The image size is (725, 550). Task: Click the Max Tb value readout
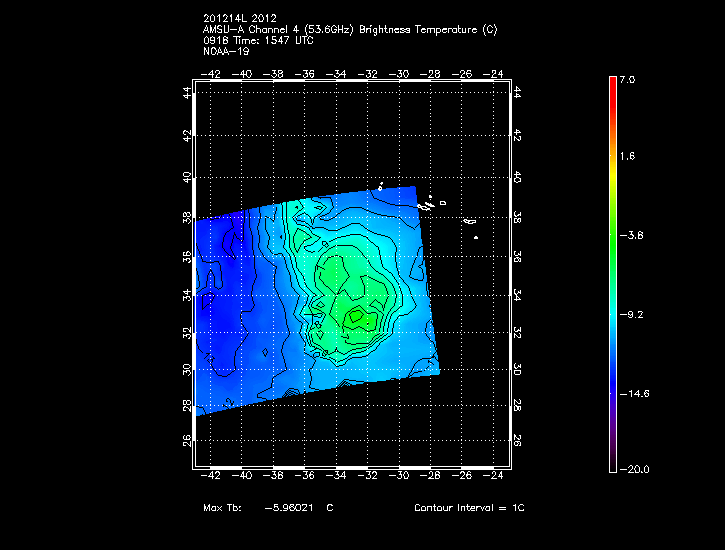[267, 508]
